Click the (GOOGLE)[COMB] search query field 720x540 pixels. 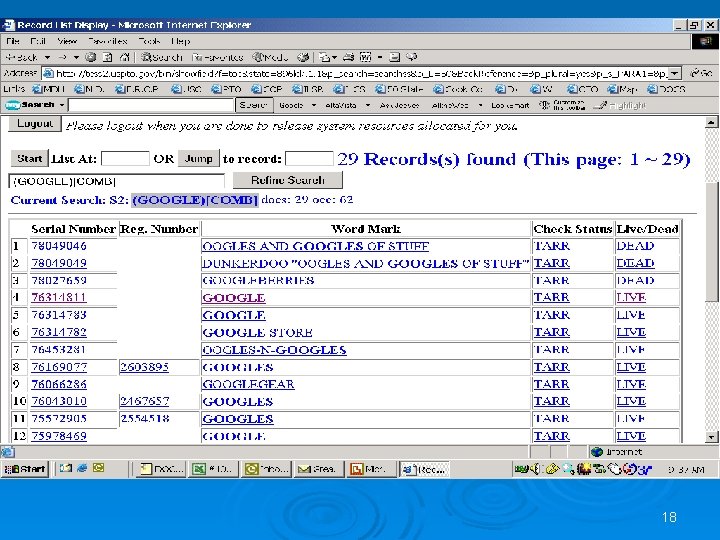[117, 181]
